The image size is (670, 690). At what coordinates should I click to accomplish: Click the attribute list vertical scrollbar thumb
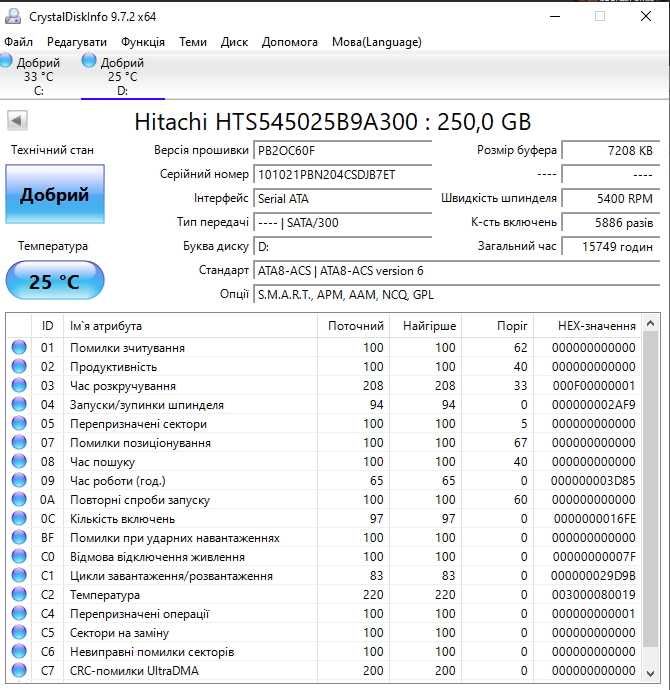click(x=651, y=489)
